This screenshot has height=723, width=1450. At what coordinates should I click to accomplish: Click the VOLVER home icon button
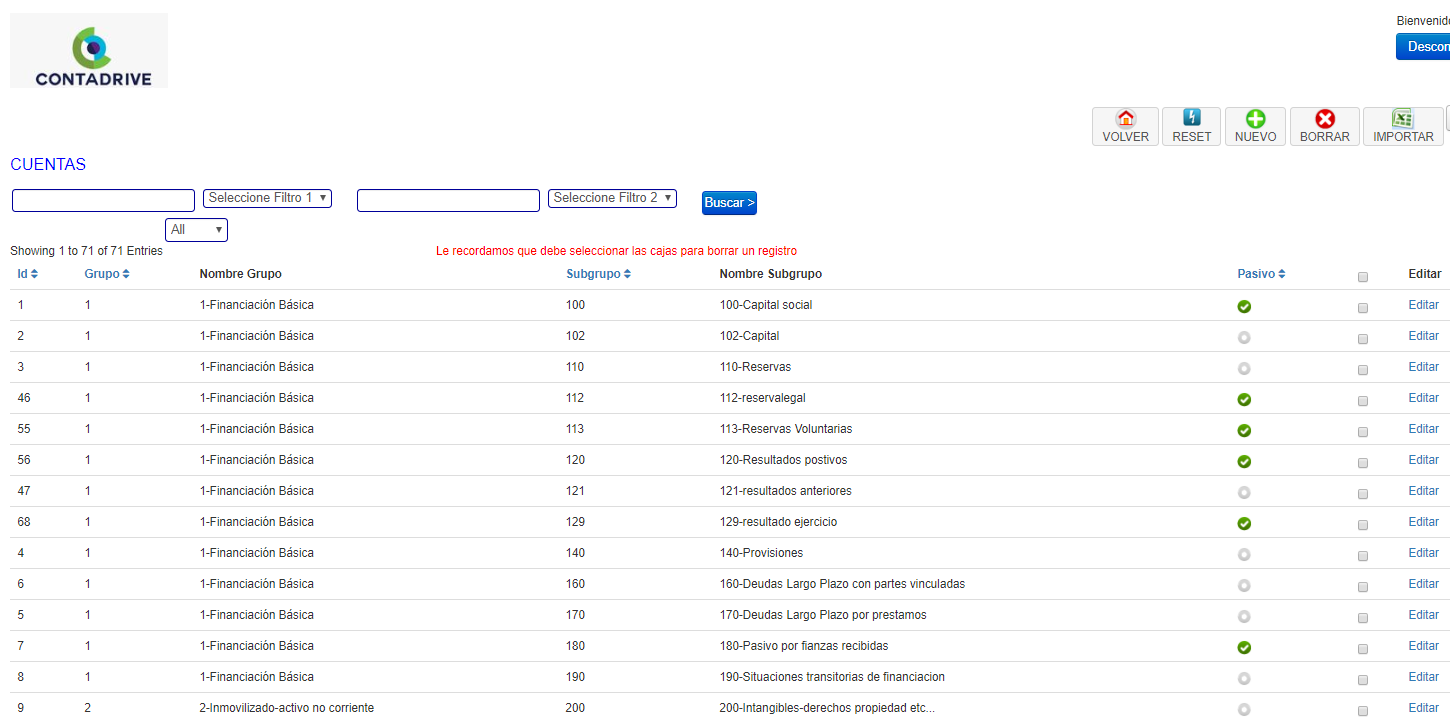coord(1125,127)
